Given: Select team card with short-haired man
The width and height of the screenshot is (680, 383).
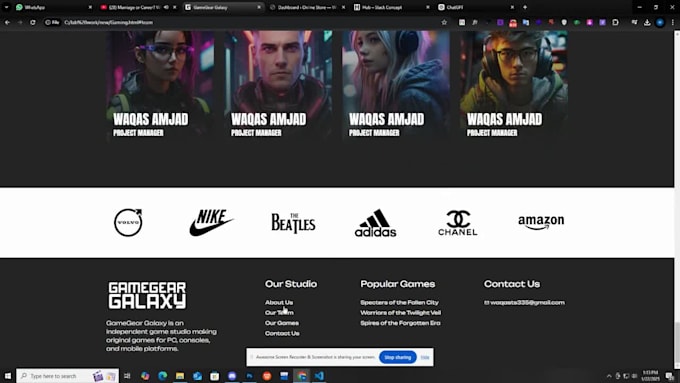Looking at the screenshot, I should [x=278, y=85].
